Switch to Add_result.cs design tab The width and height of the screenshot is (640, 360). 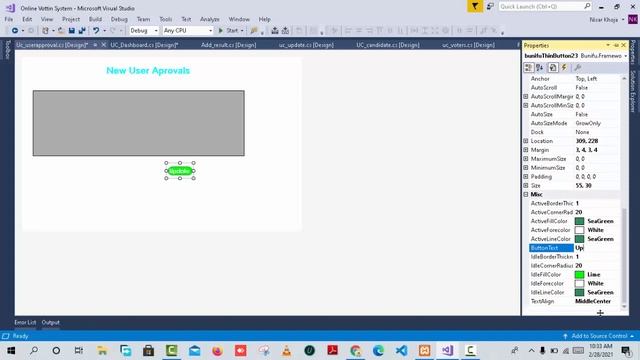click(229, 45)
